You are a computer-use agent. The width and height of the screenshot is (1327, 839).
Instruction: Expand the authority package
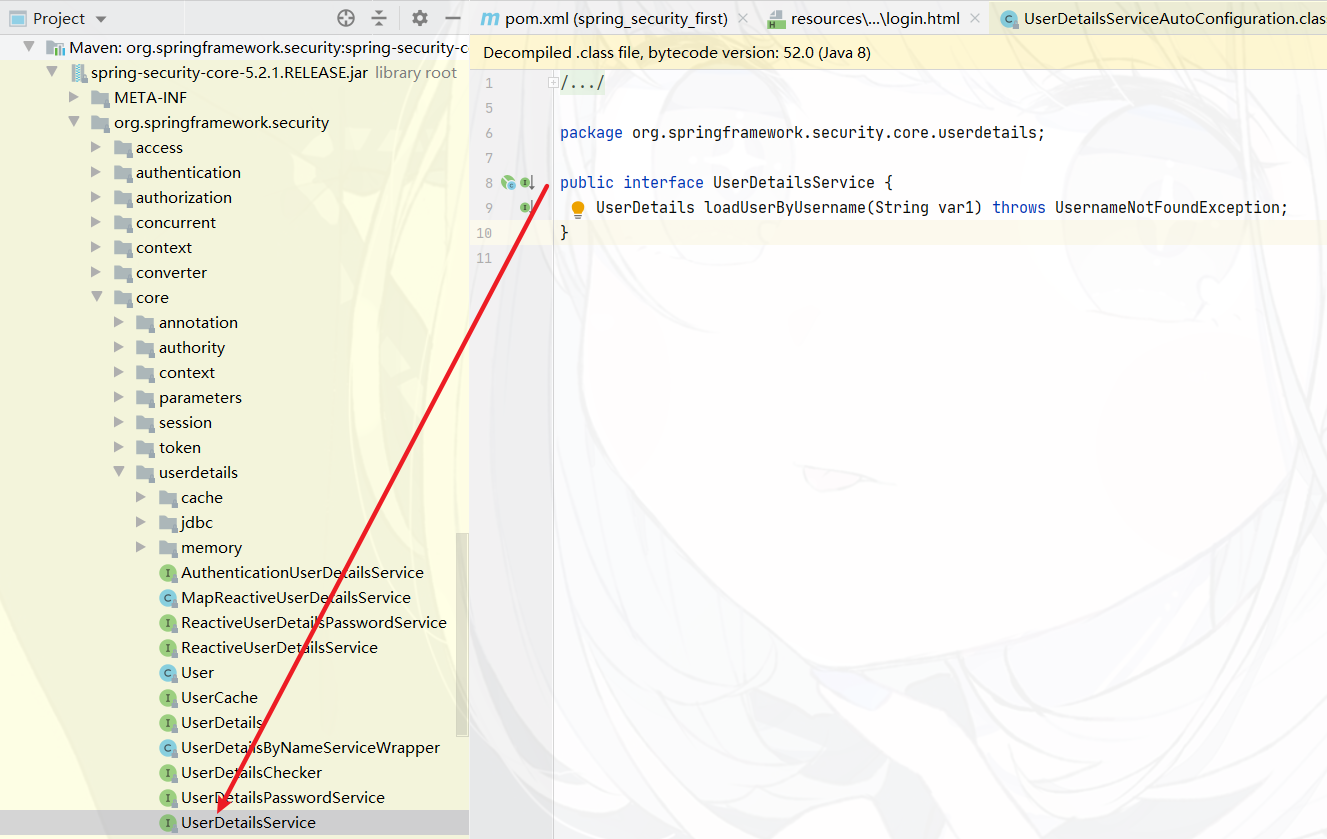pos(119,347)
